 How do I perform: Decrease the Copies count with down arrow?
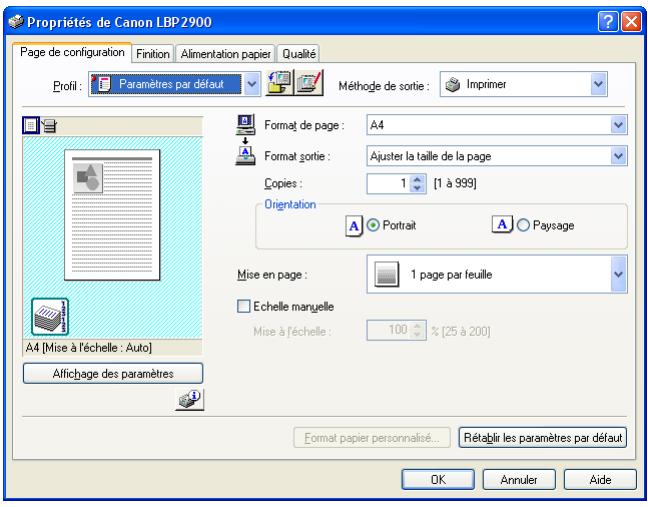point(417,188)
